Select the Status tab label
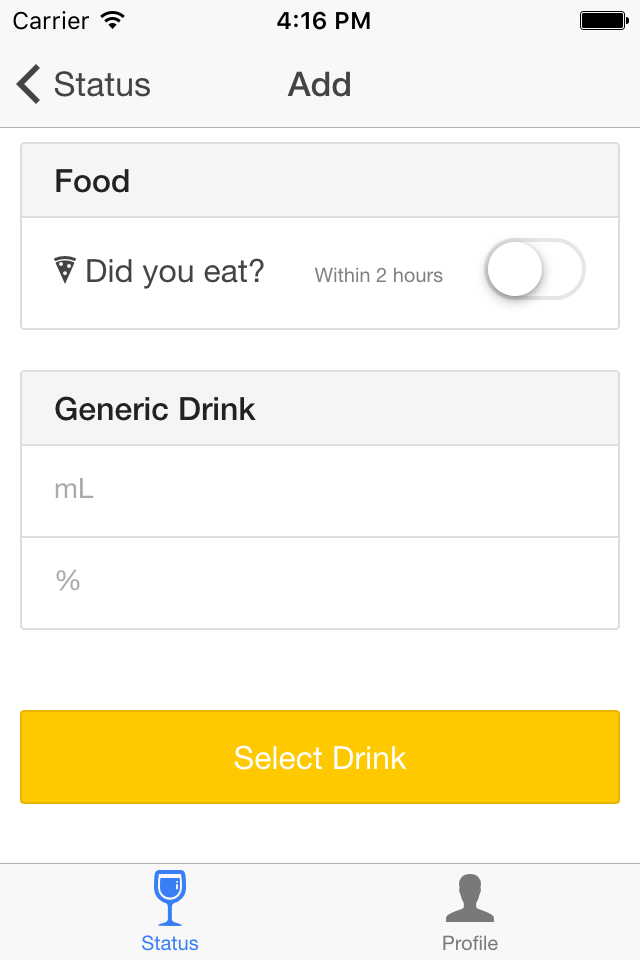The image size is (640, 960). pos(170,943)
